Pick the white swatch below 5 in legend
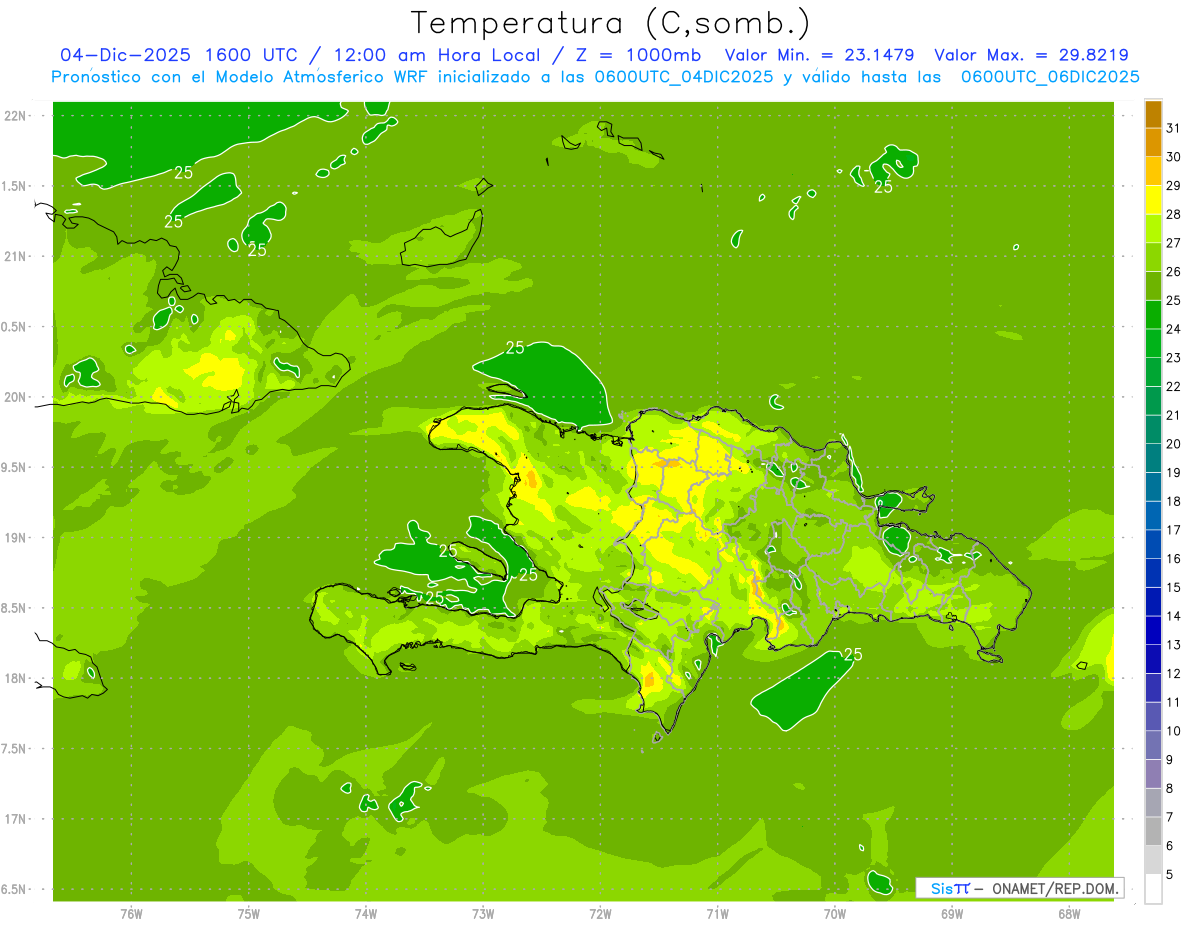 1153,888
